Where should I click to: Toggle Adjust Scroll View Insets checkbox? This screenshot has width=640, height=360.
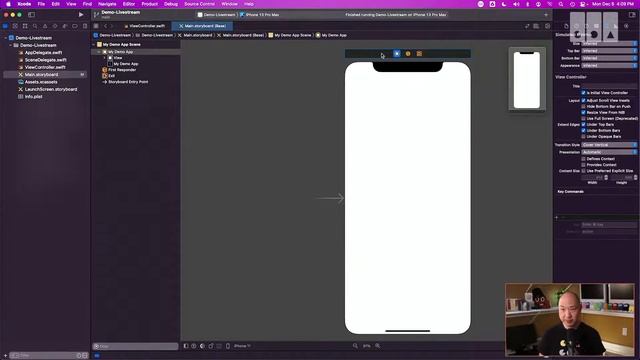point(583,100)
